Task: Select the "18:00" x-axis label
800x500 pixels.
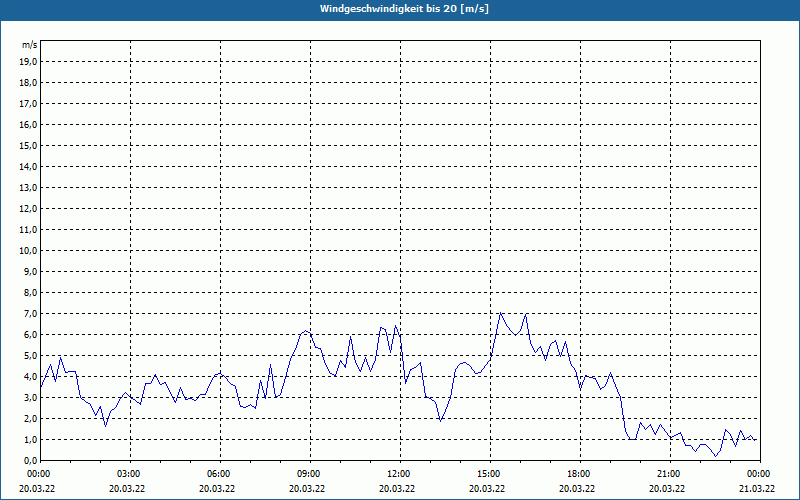Action: tap(580, 474)
